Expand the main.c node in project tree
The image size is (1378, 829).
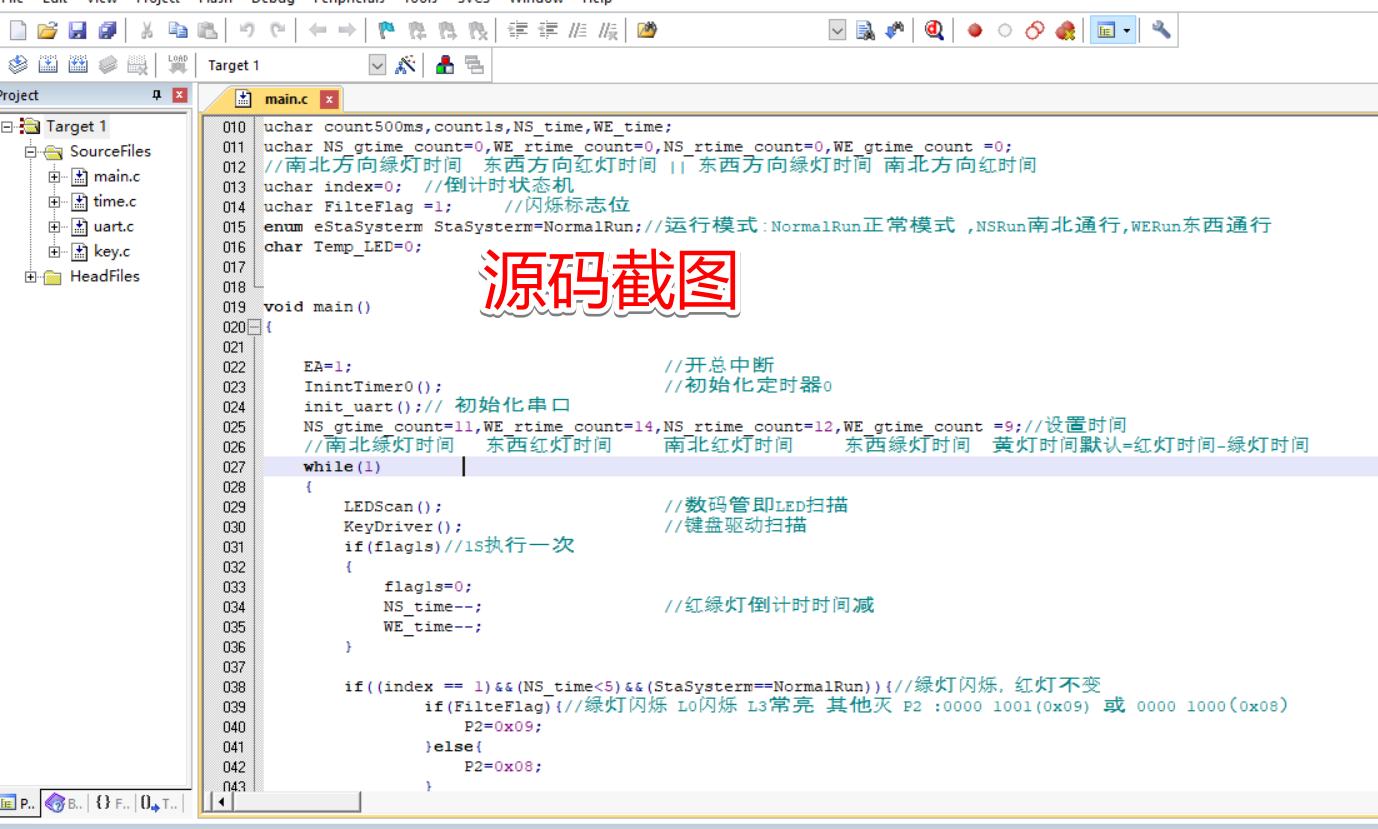pos(55,177)
